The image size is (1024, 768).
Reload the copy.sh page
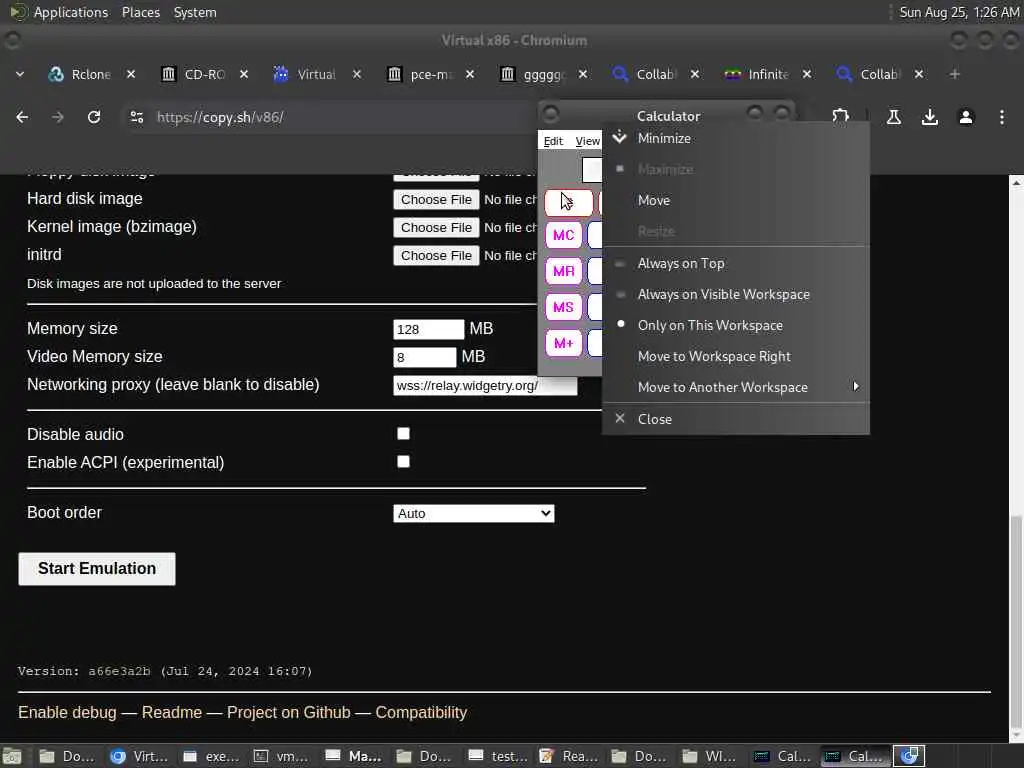[94, 117]
